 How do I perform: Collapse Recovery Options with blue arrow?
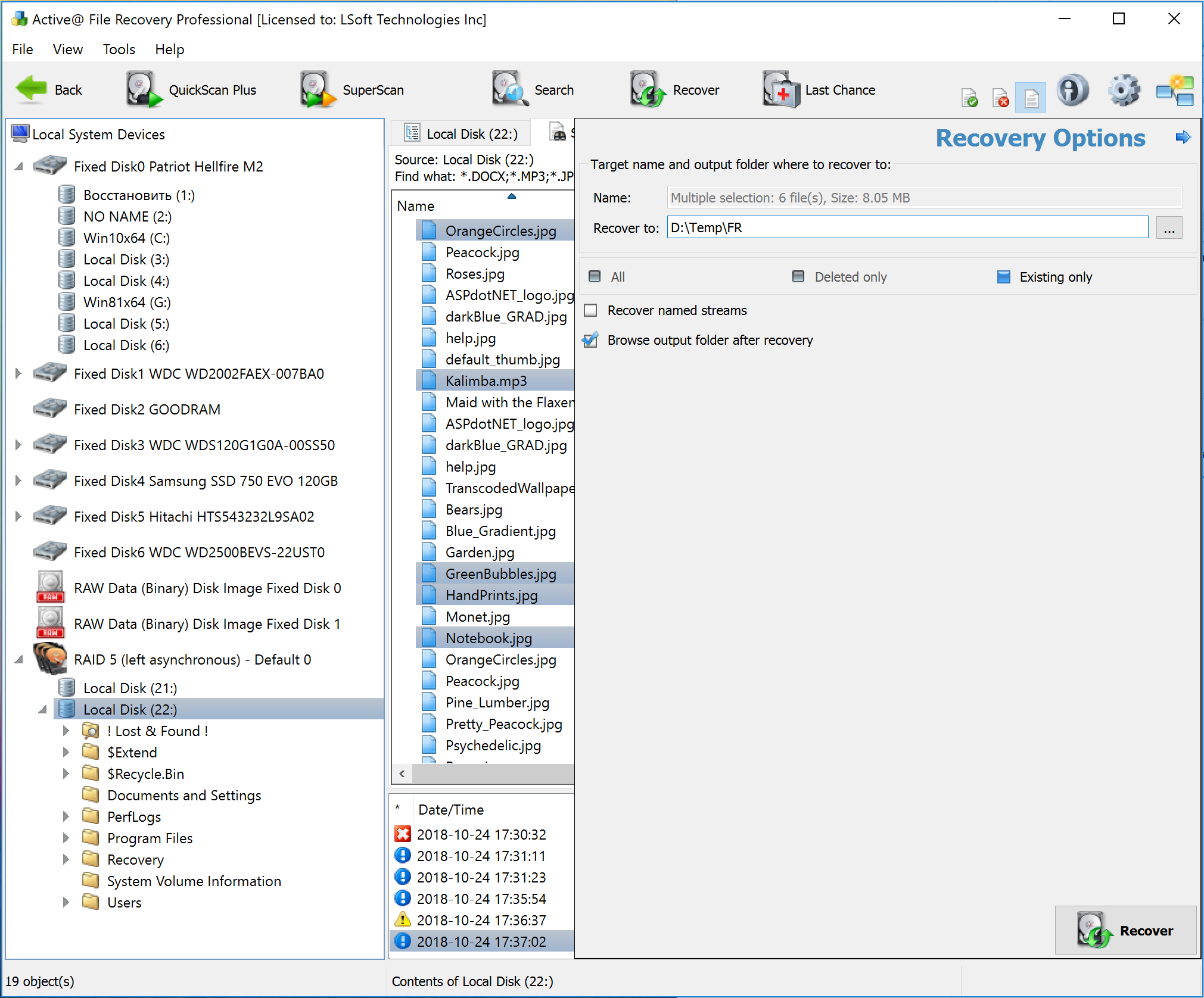click(1183, 138)
